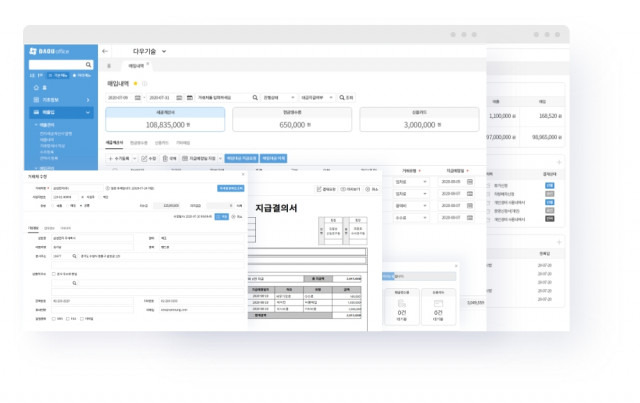Click the back arrow beside 다우기술
Image resolution: width=640 pixels, height=403 pixels.
tap(105, 51)
